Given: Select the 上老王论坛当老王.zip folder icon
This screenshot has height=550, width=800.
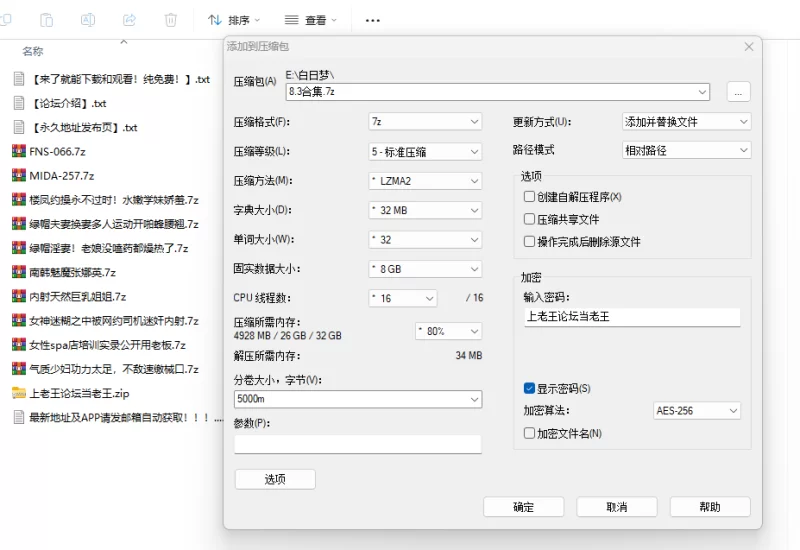Looking at the screenshot, I should (19, 393).
